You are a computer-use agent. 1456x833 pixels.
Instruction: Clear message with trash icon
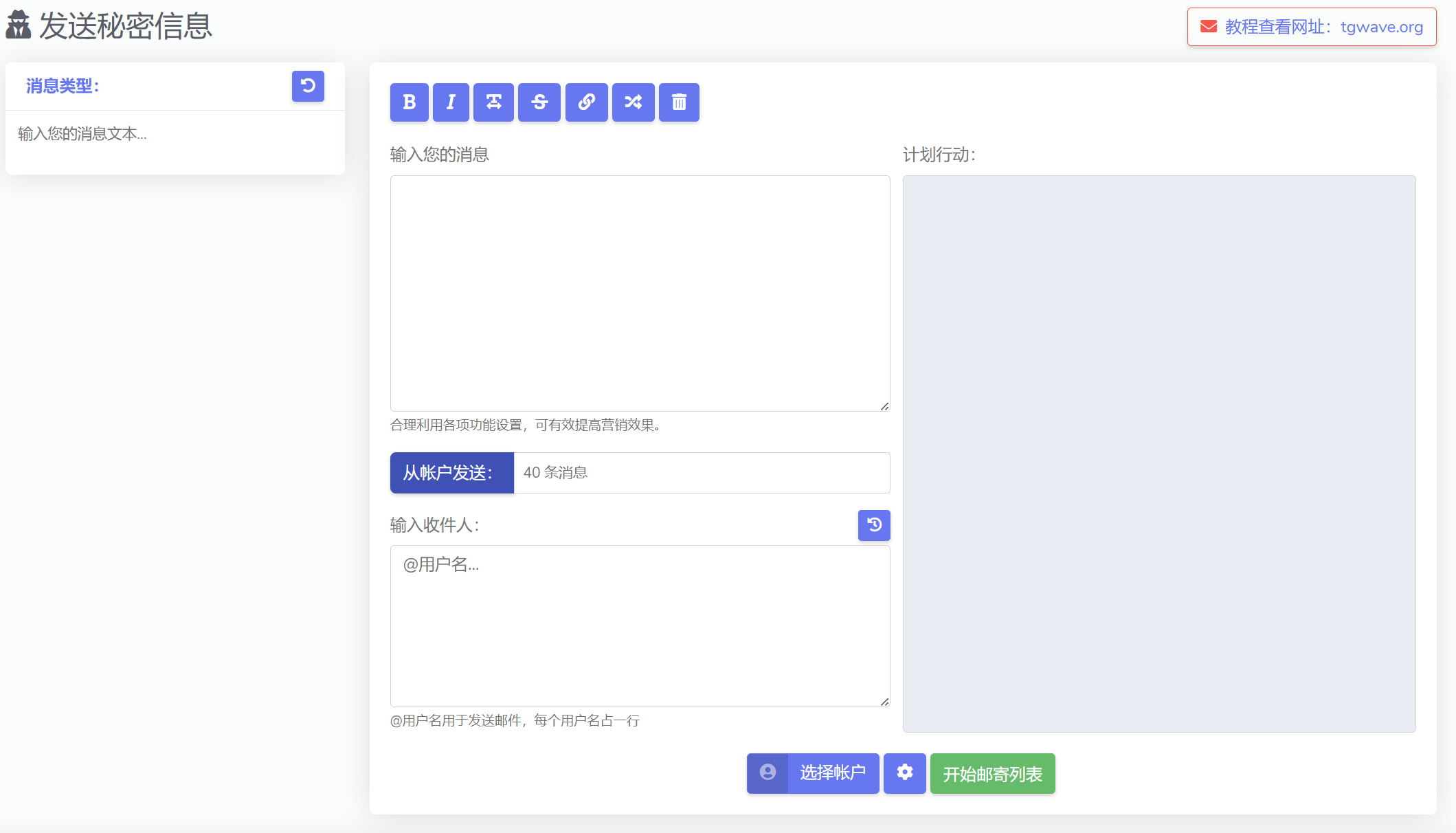click(x=679, y=102)
